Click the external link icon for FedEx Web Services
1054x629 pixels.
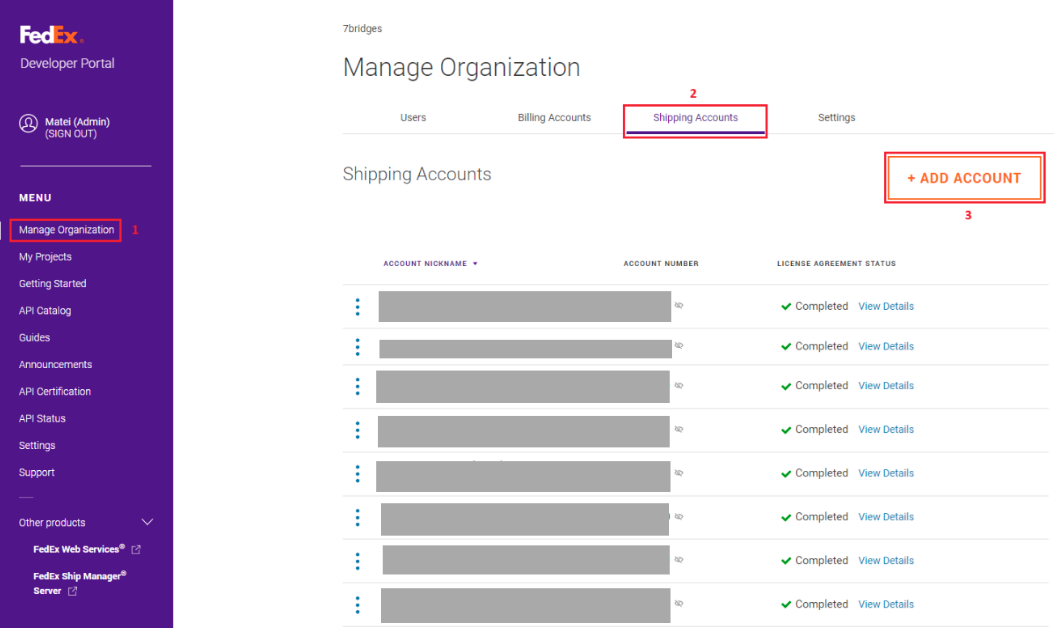tap(138, 549)
